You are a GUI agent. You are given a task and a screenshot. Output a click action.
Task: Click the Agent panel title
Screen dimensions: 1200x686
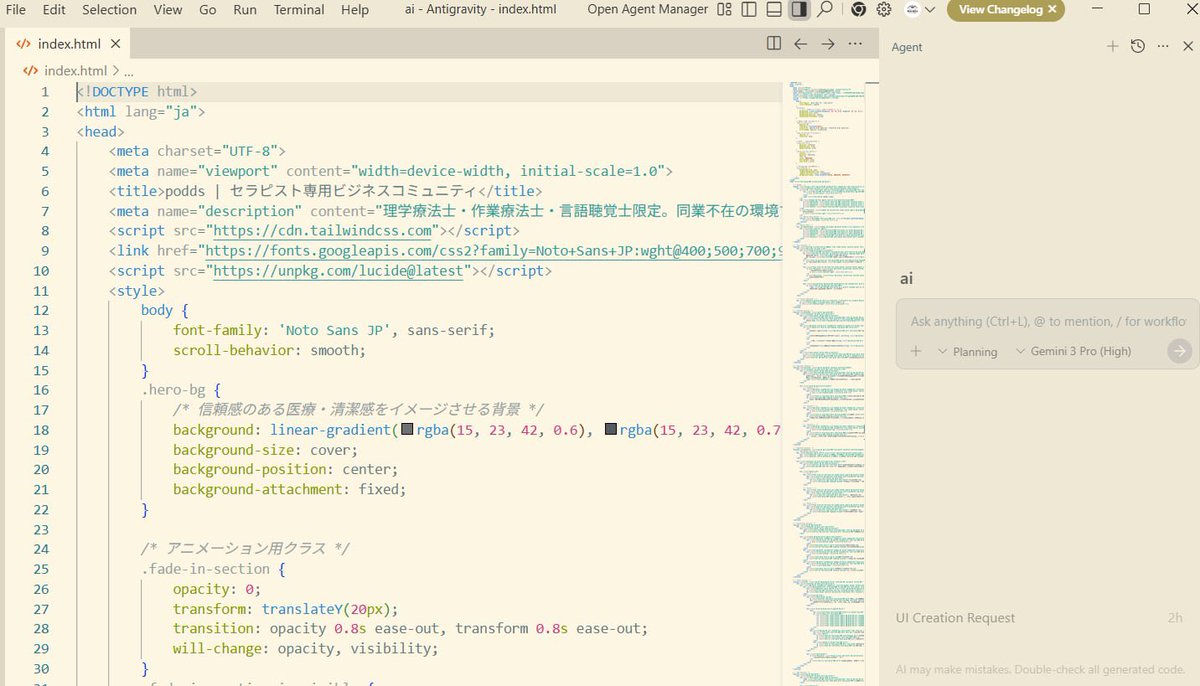point(907,47)
